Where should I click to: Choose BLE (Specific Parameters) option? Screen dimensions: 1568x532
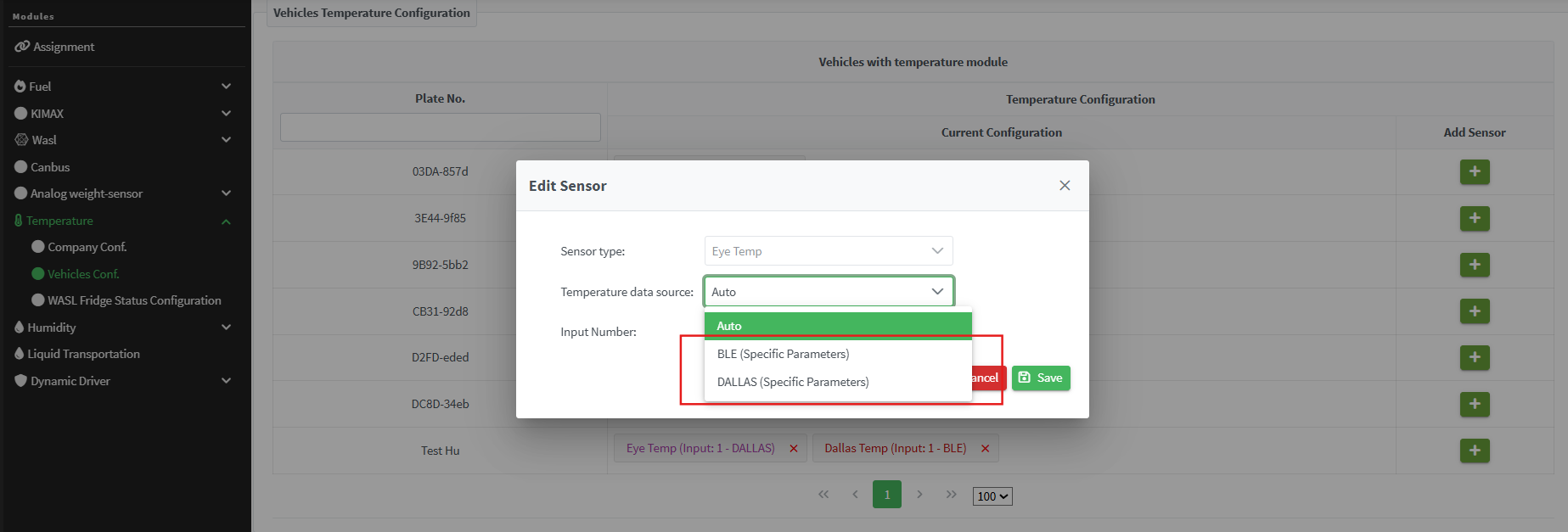tap(783, 354)
